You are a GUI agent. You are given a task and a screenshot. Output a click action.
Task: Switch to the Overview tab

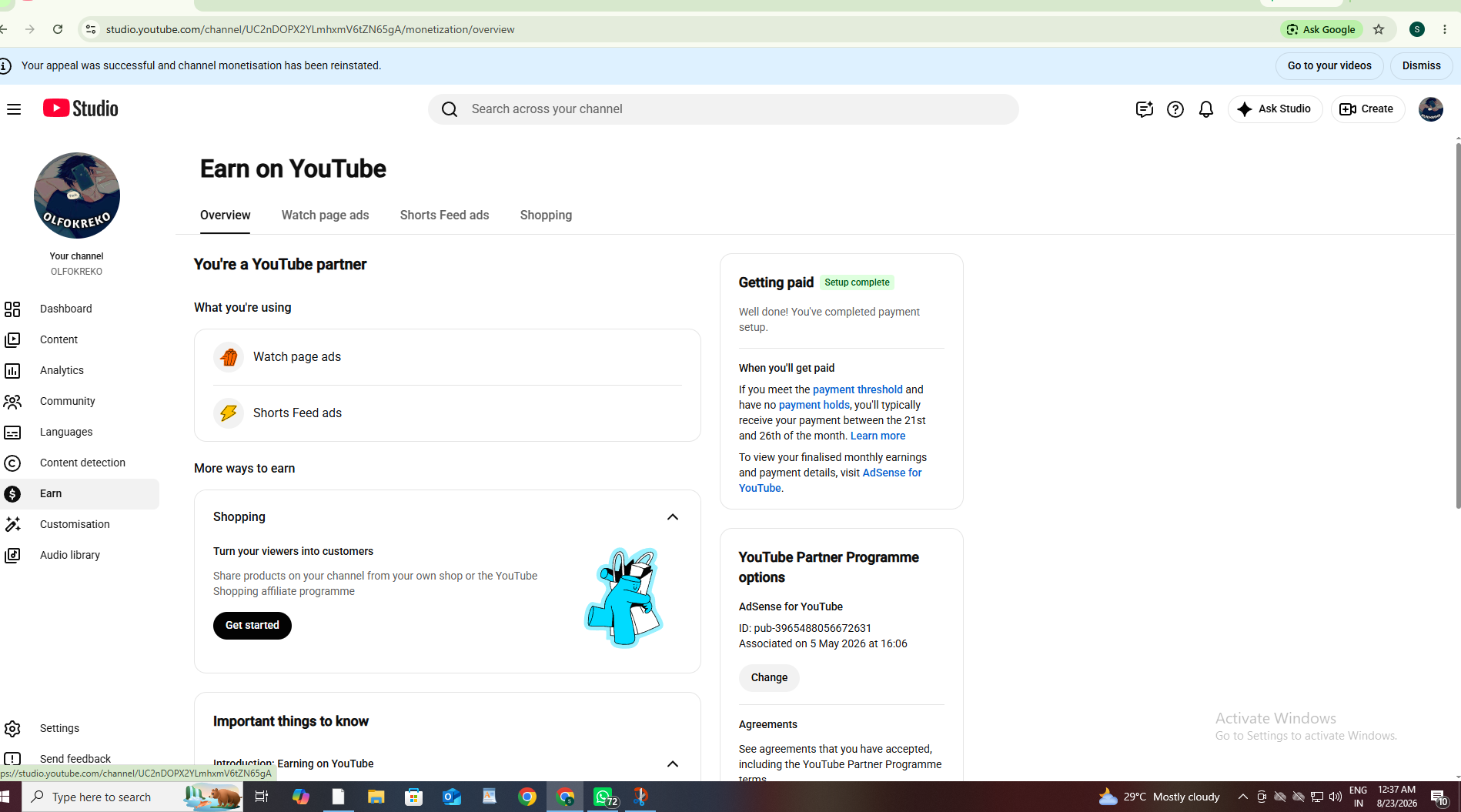[x=225, y=216]
